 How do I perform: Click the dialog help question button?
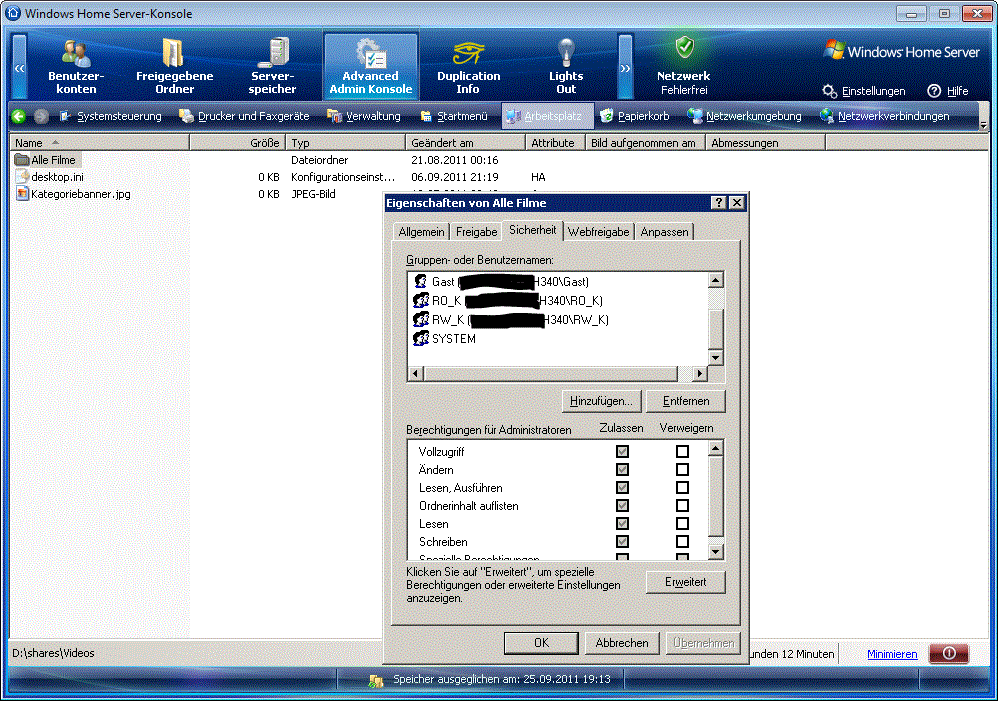[719, 202]
